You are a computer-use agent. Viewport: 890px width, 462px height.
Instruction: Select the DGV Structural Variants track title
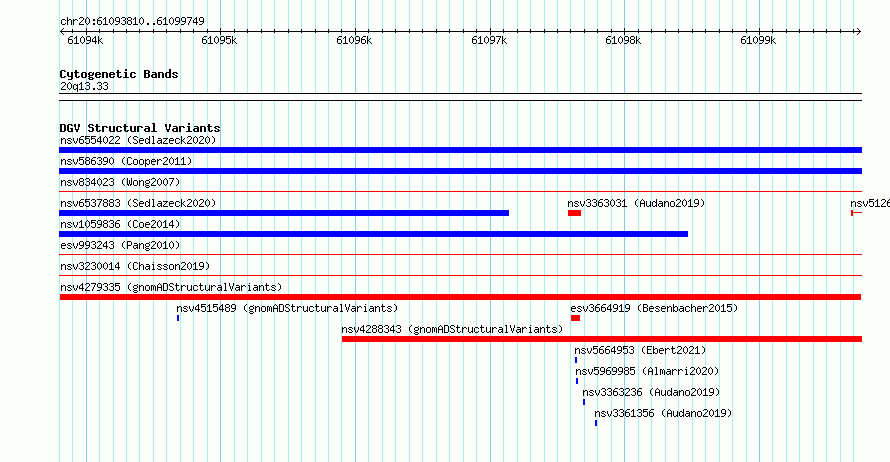[140, 128]
